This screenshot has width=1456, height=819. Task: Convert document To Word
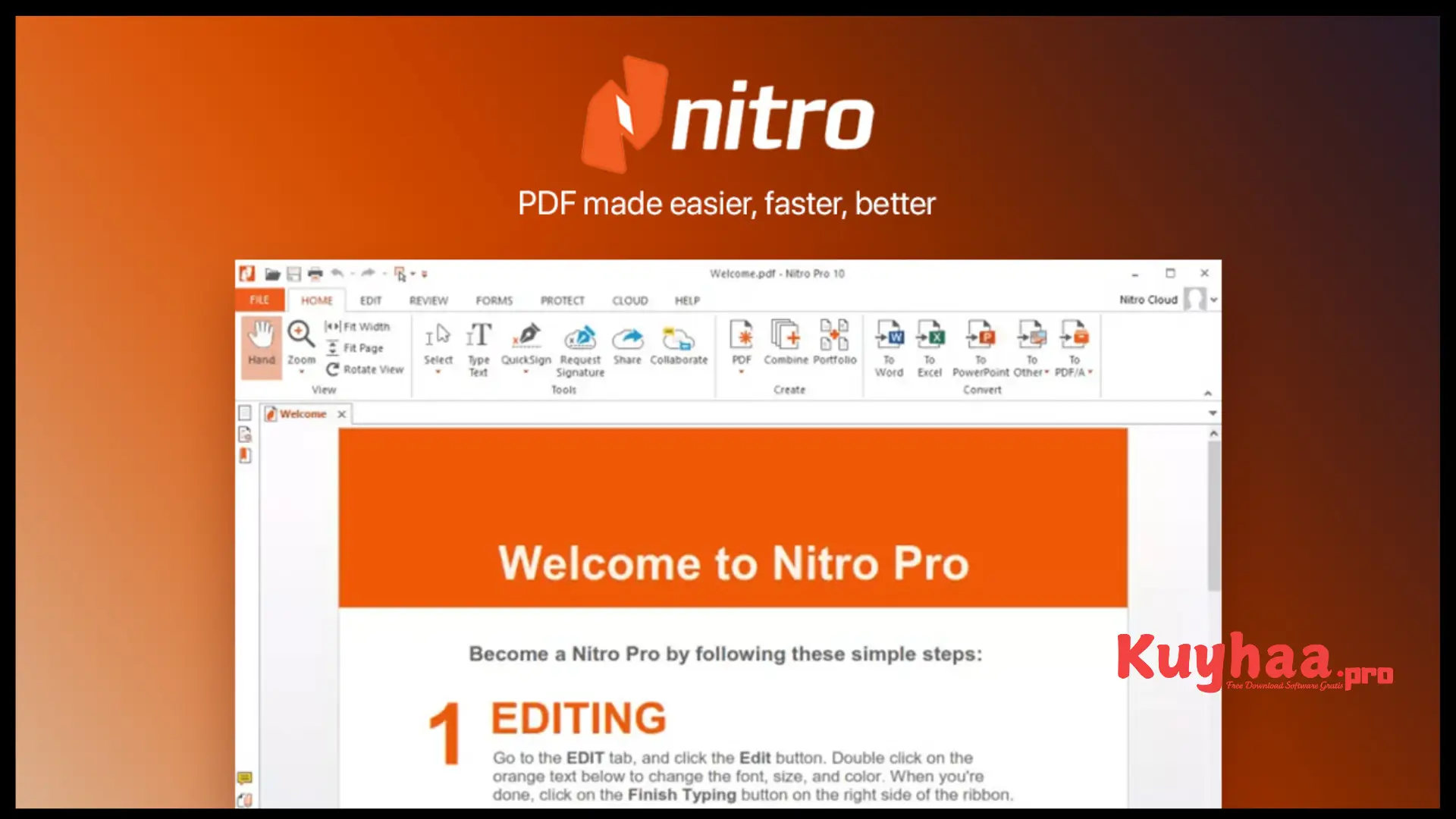(889, 349)
